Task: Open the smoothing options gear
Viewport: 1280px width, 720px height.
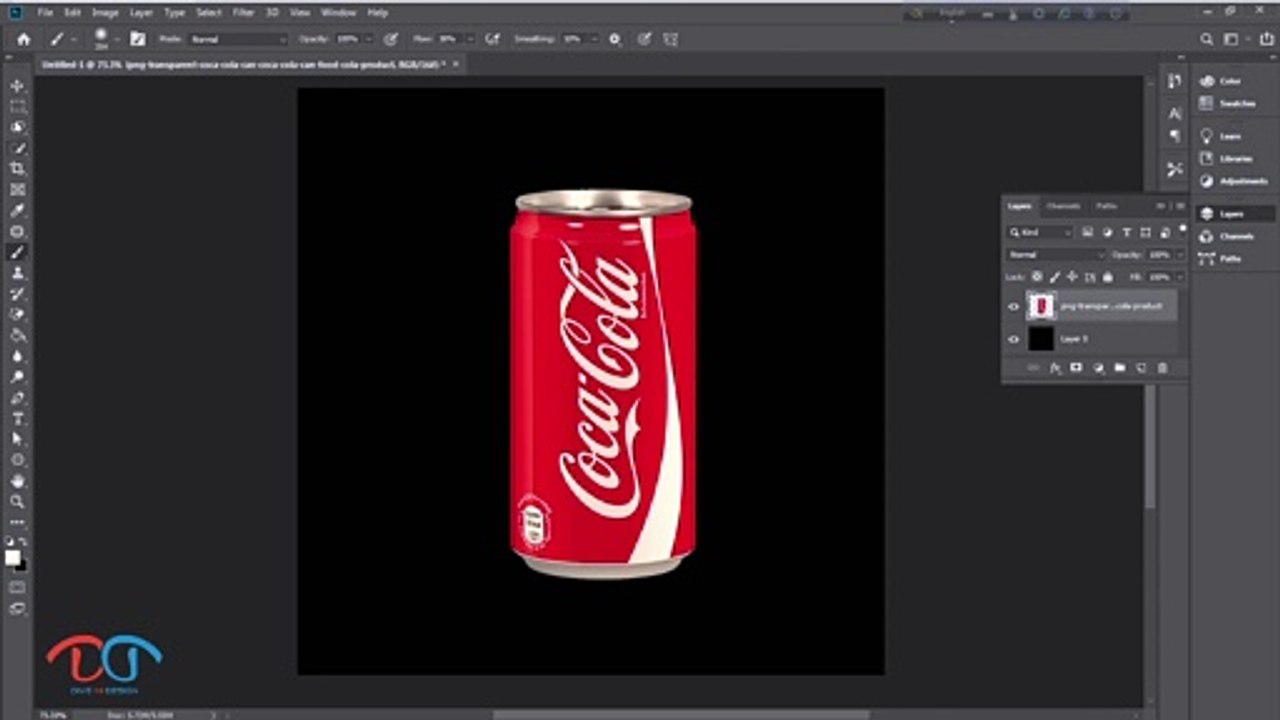Action: (x=614, y=39)
